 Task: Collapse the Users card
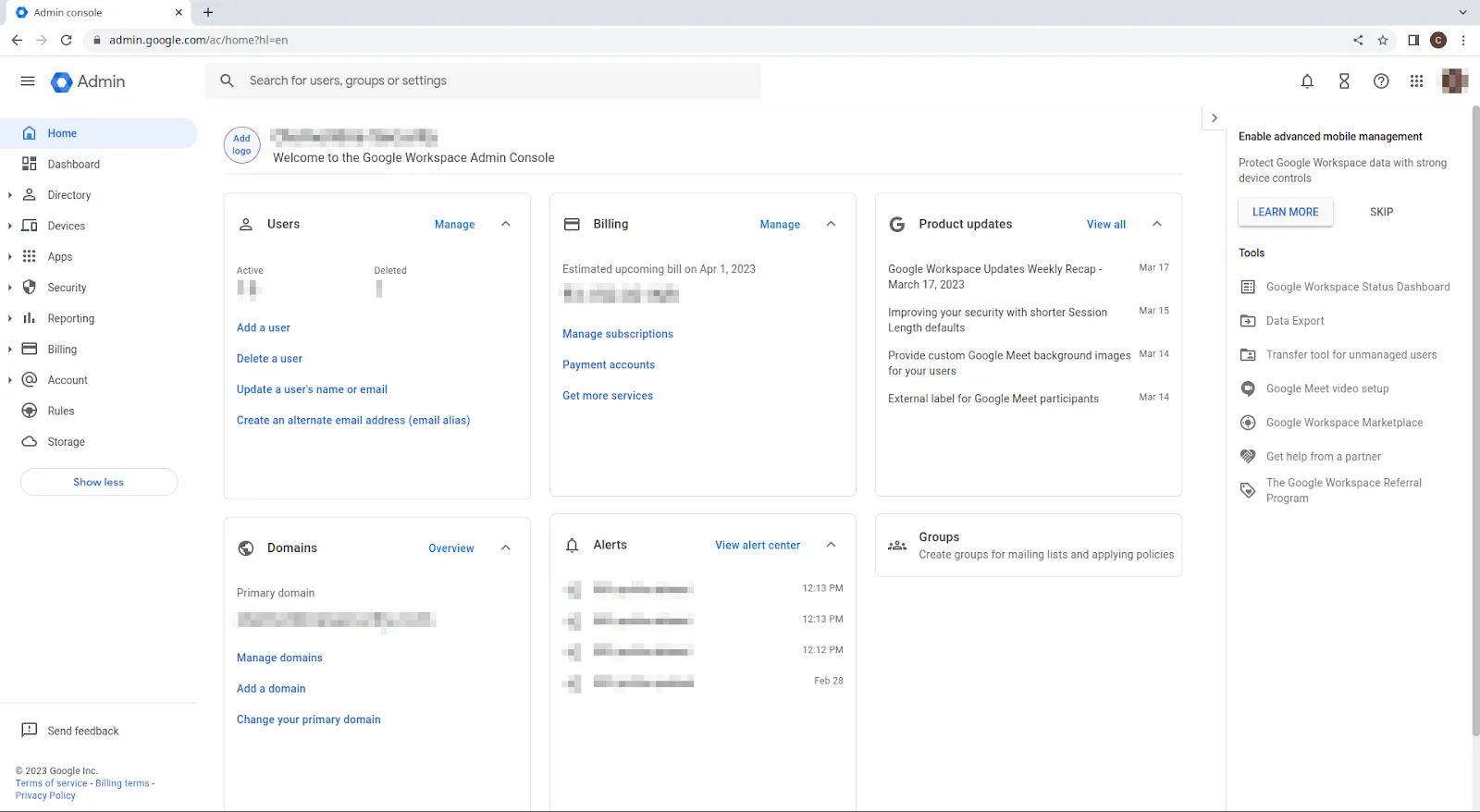click(x=505, y=224)
